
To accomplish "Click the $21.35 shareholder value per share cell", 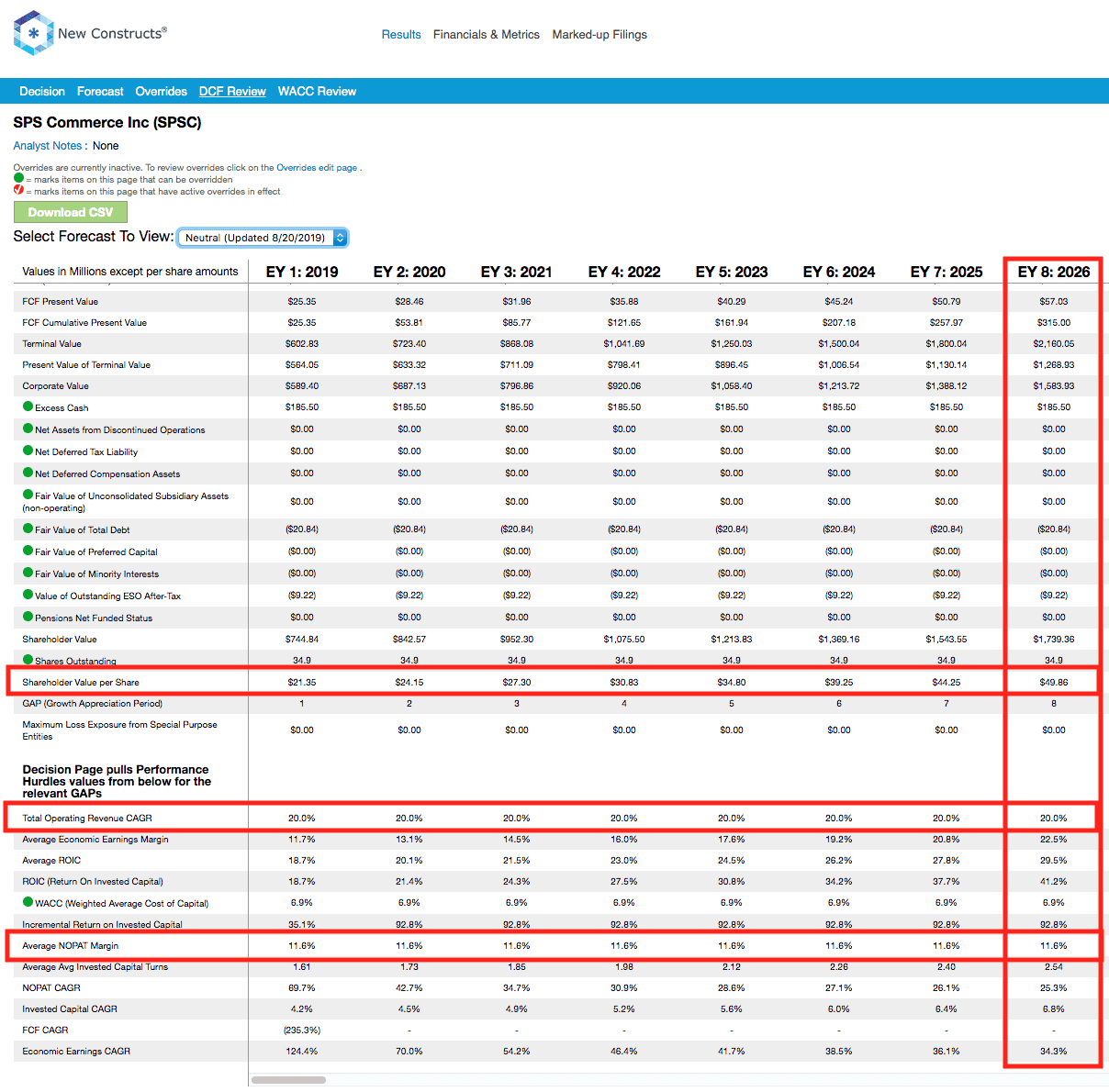I will pos(302,682).
